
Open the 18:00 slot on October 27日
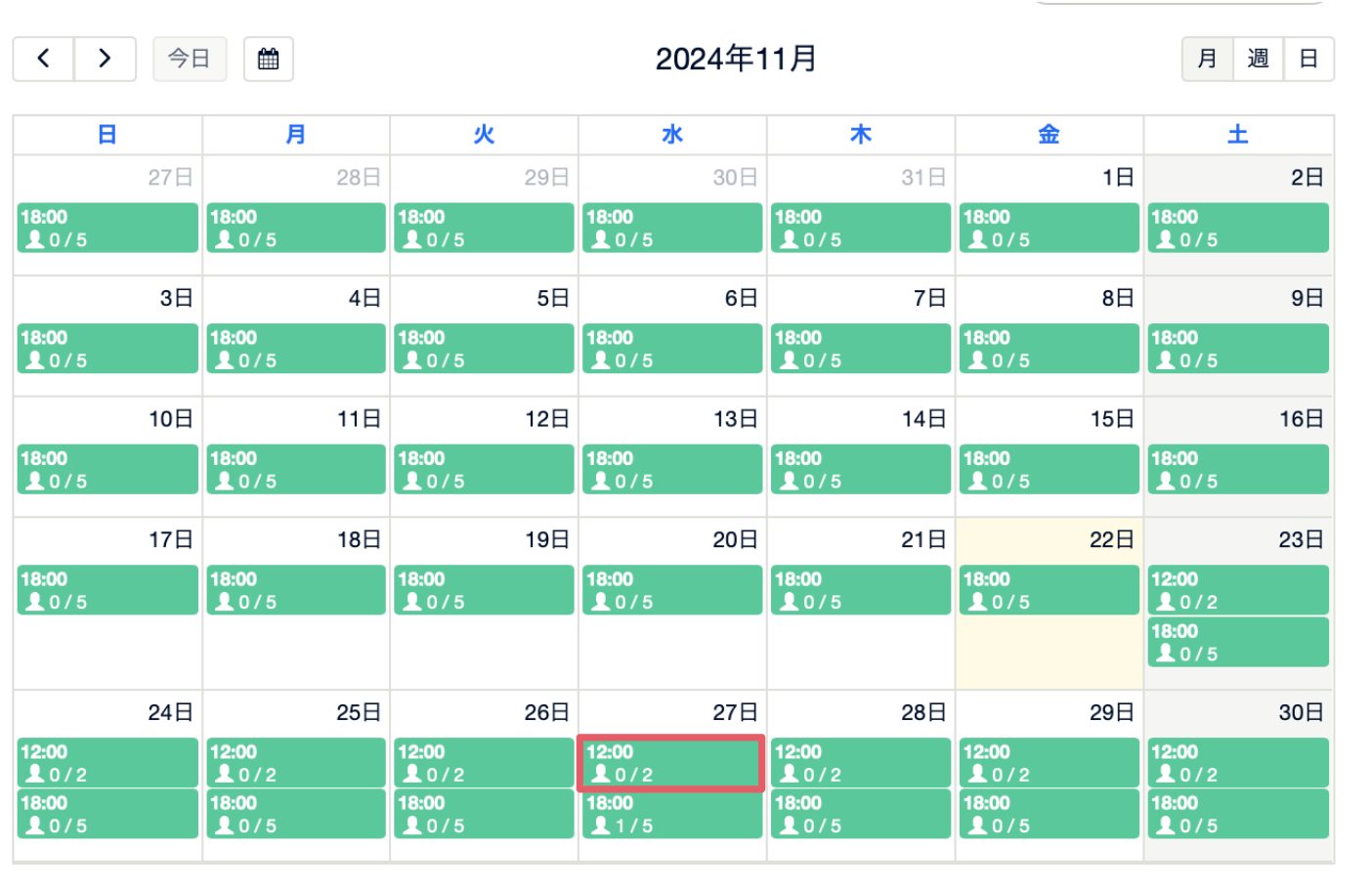click(107, 228)
